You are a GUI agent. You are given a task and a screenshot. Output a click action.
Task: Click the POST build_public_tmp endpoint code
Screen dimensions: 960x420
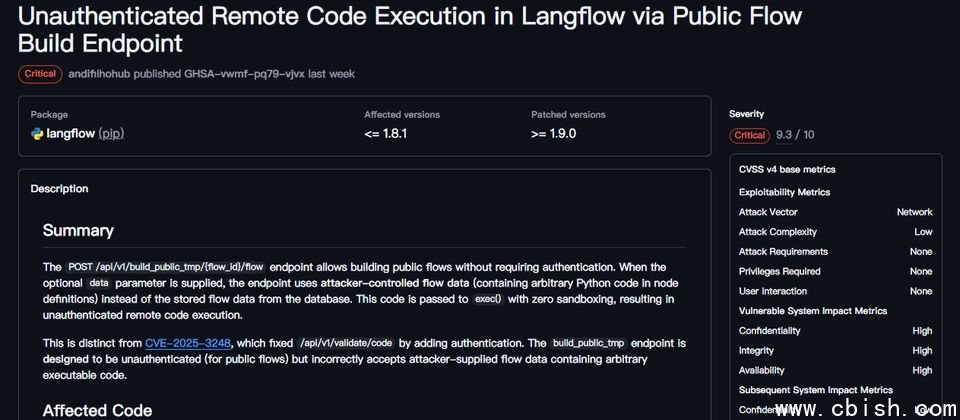tap(166, 267)
